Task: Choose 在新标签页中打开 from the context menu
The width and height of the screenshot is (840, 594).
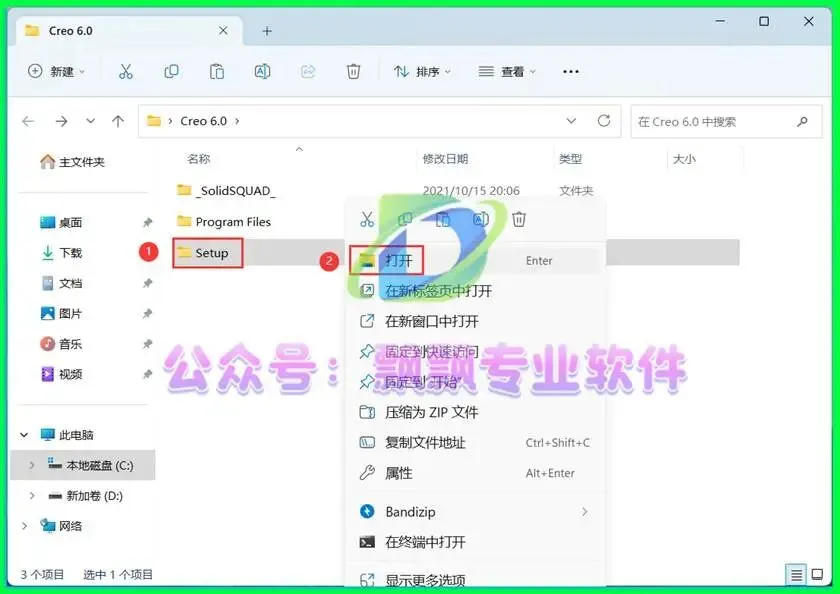Action: coord(475,291)
